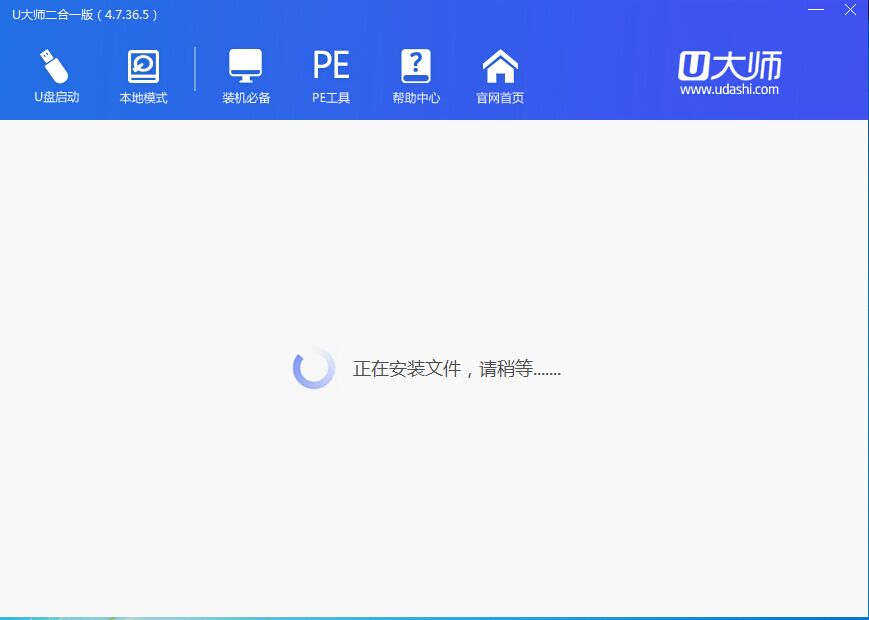Open the www.udashi.com website link
Viewport: 869px width, 620px height.
click(x=729, y=90)
